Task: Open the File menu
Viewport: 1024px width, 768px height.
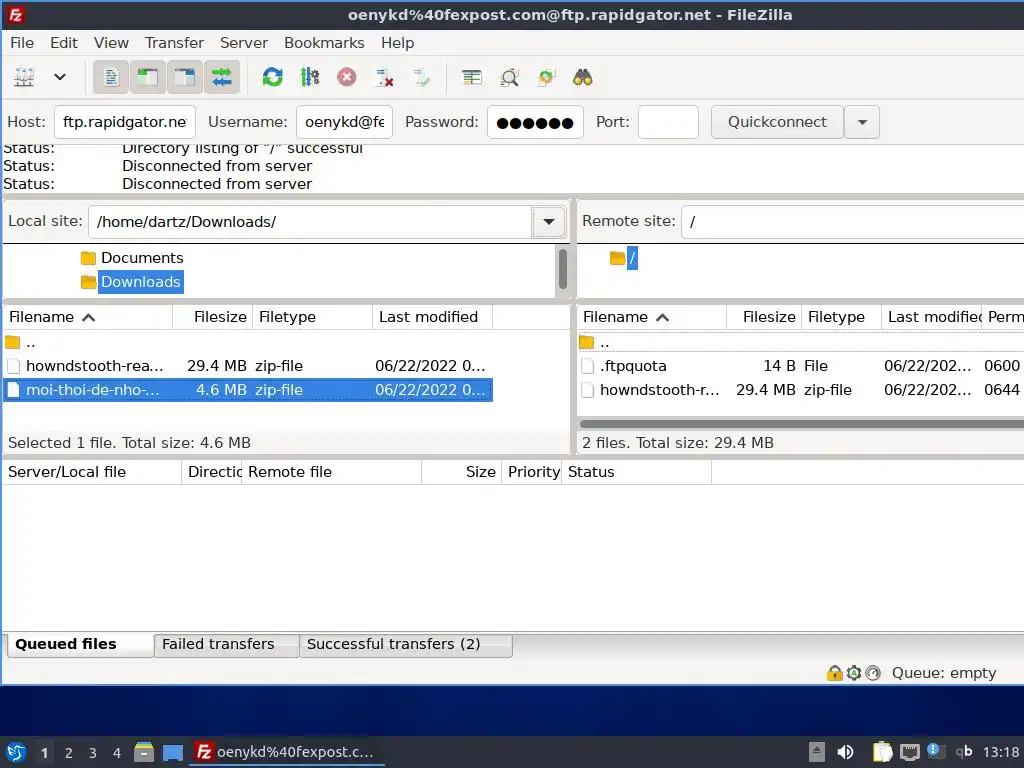Action: click(x=22, y=43)
